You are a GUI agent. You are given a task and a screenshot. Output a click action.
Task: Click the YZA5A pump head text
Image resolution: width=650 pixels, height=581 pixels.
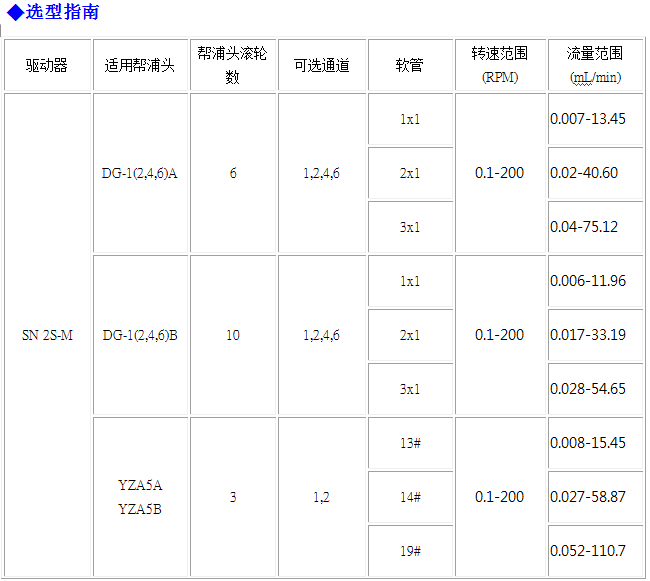click(x=140, y=485)
